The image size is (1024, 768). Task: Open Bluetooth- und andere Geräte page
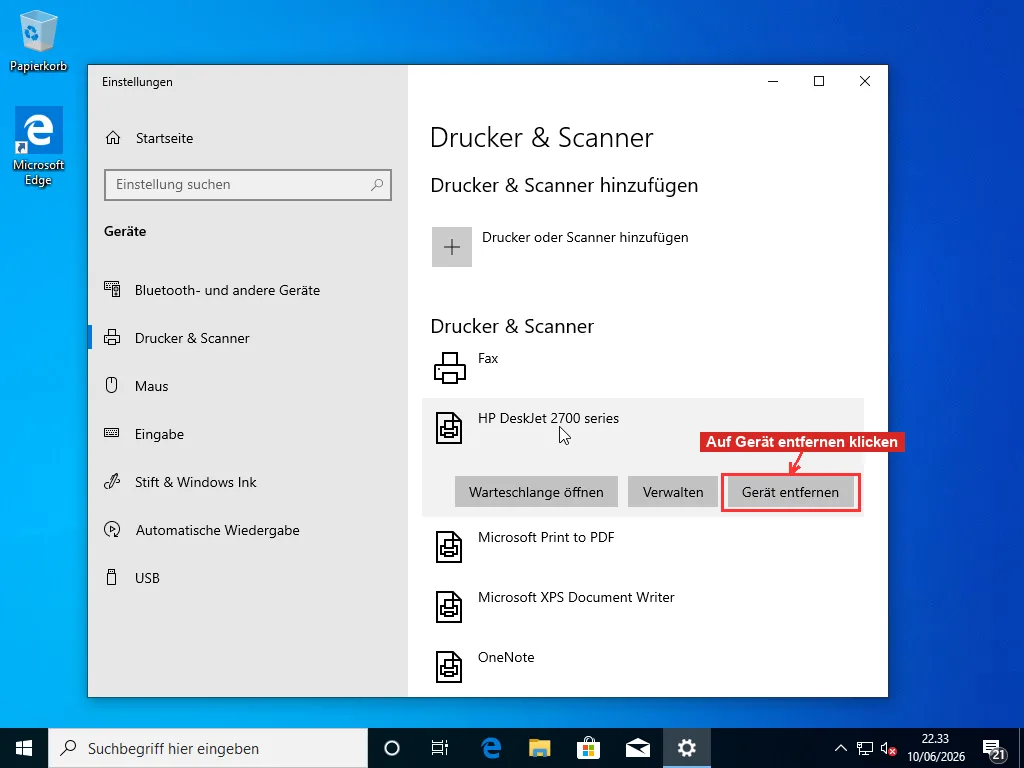click(x=227, y=290)
